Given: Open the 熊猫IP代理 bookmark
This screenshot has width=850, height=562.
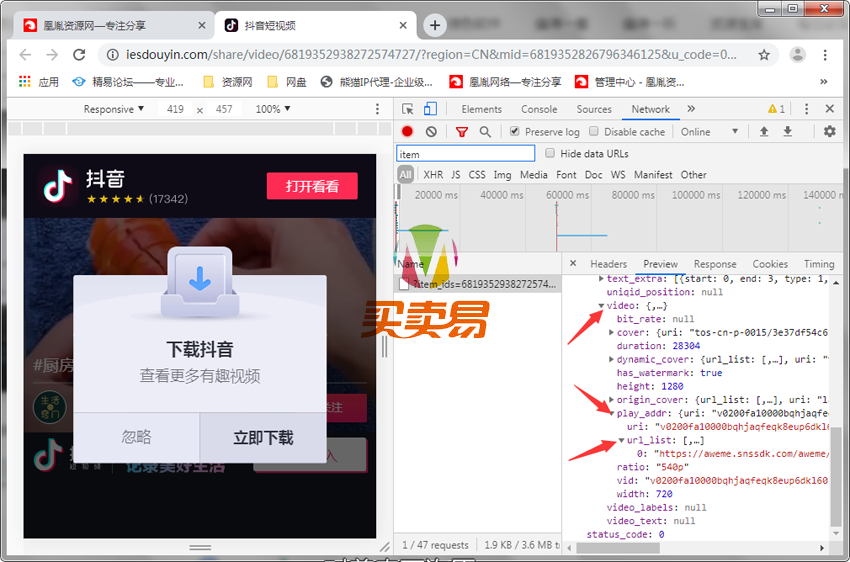Looking at the screenshot, I should point(377,82).
